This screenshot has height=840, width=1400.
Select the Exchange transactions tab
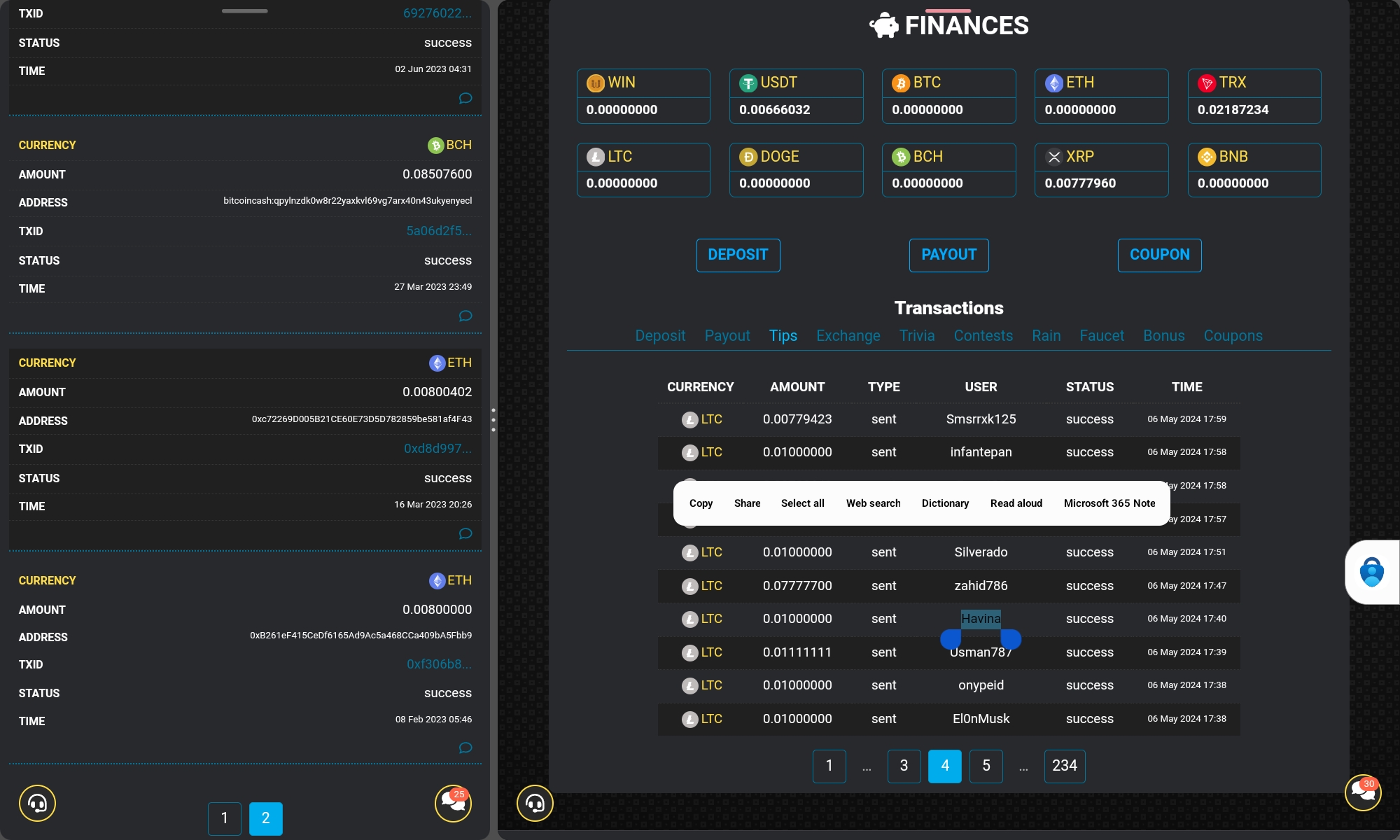coord(847,335)
